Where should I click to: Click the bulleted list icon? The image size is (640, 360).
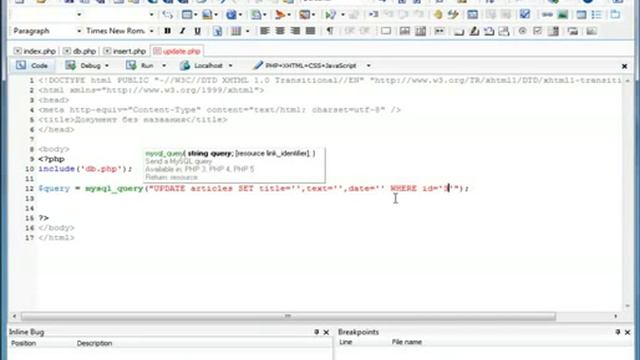(597, 15)
